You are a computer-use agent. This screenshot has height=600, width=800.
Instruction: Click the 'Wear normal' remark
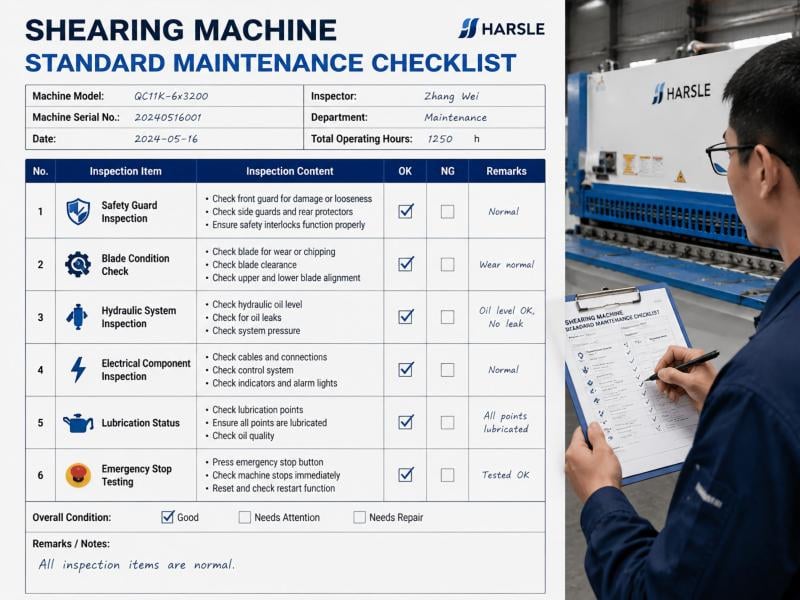(x=506, y=264)
